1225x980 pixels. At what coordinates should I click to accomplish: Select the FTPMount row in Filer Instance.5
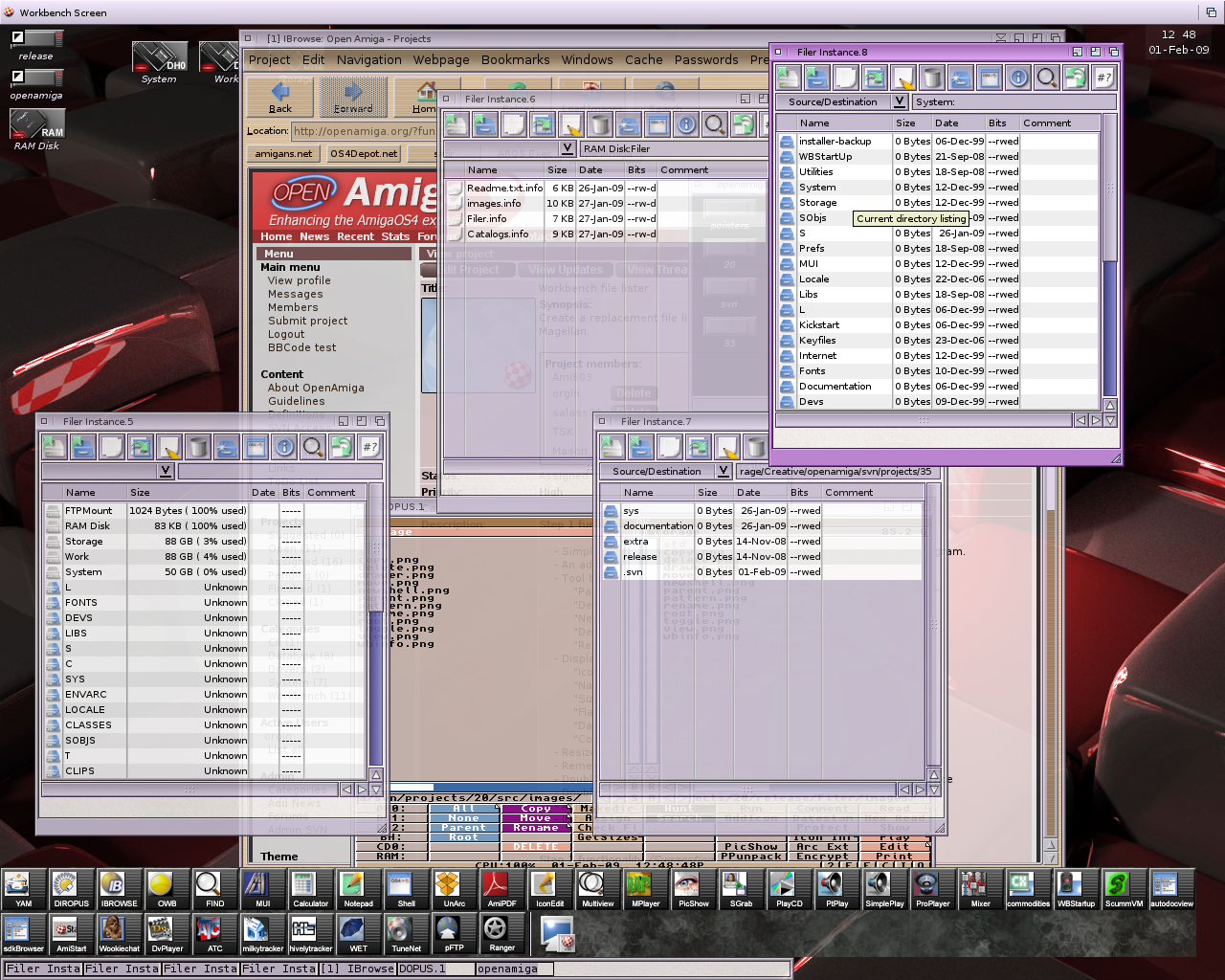tap(205, 510)
